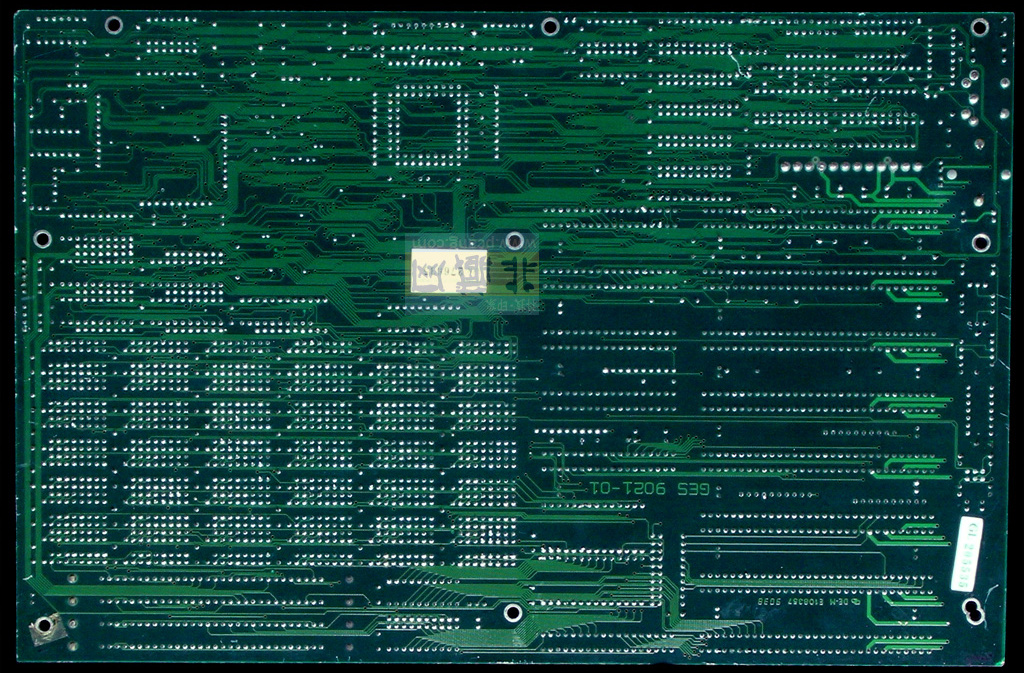Click the bottom-center mounting hole
The image size is (1024, 673).
click(x=512, y=612)
